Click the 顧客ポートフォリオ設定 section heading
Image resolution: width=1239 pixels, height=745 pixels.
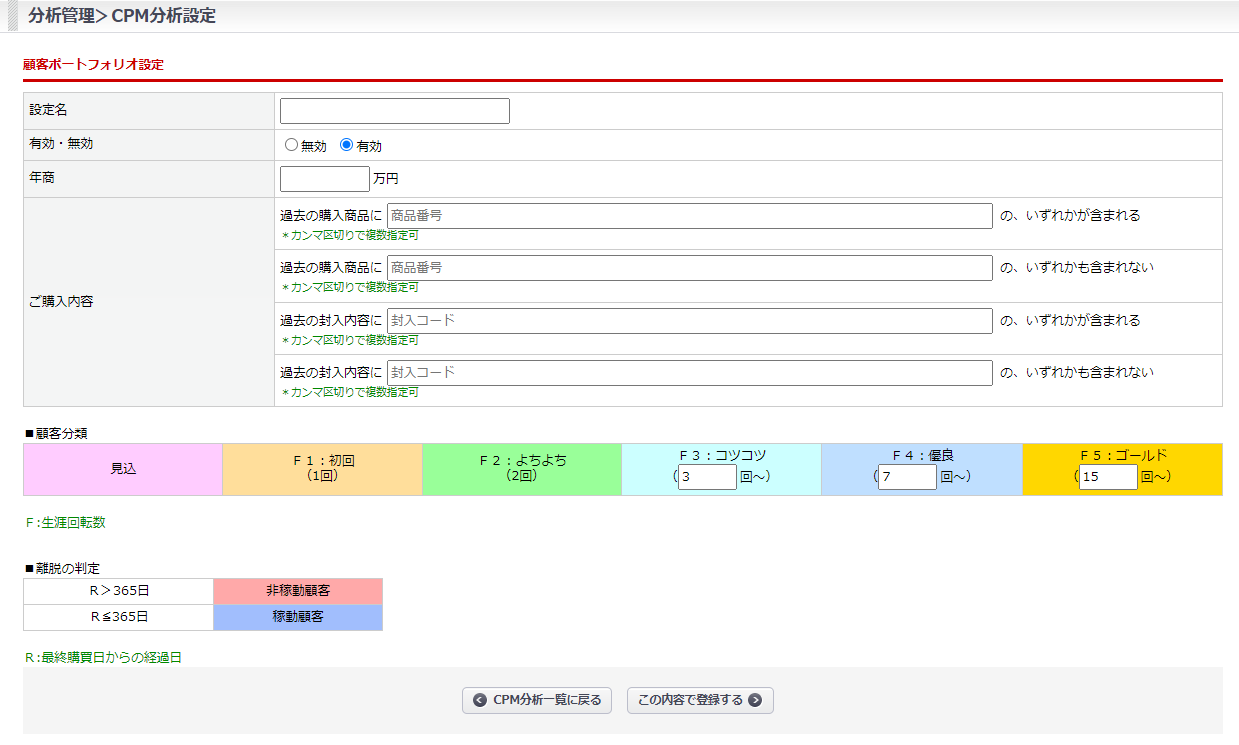(93, 65)
